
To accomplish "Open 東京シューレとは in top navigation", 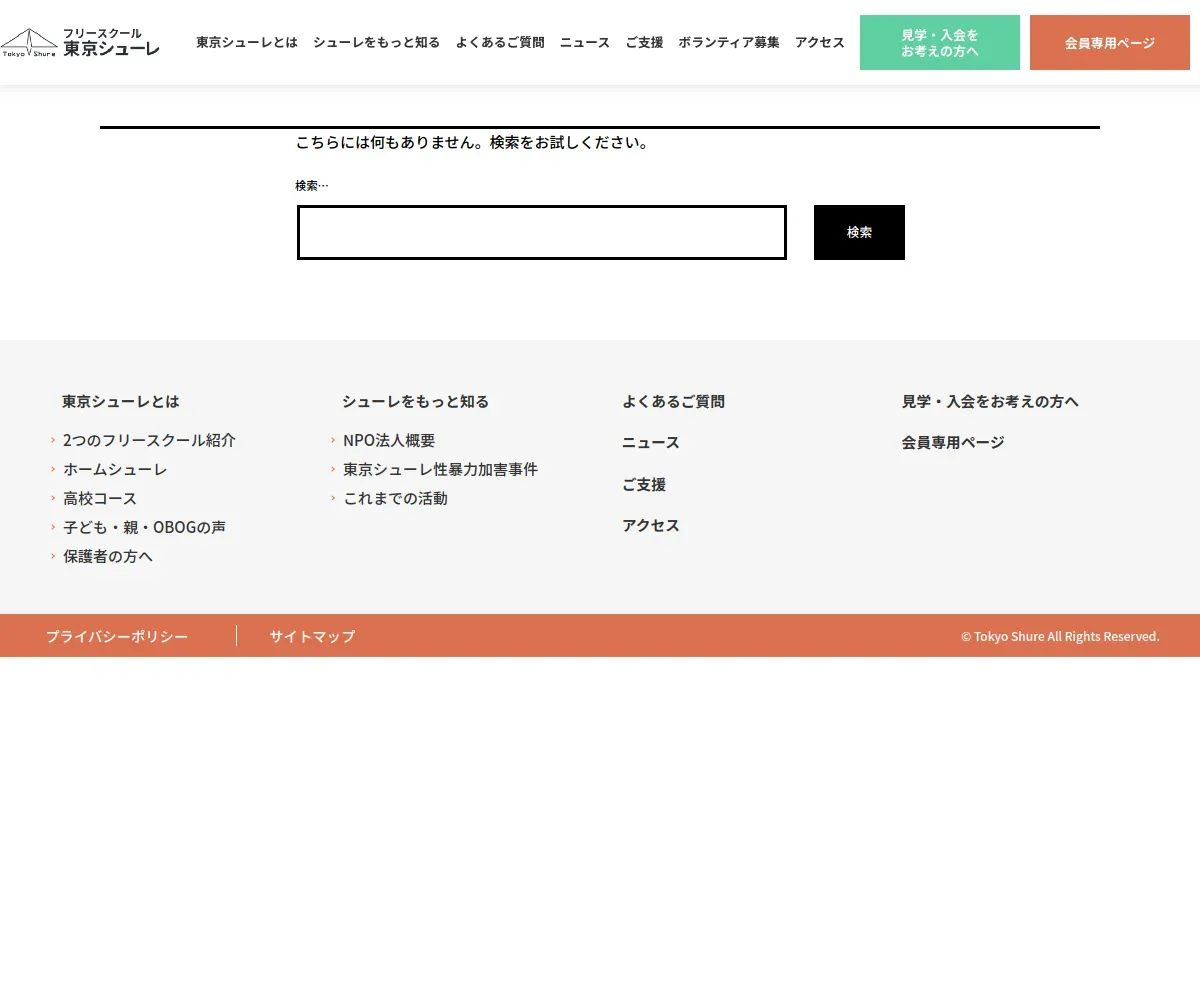I will 247,42.
